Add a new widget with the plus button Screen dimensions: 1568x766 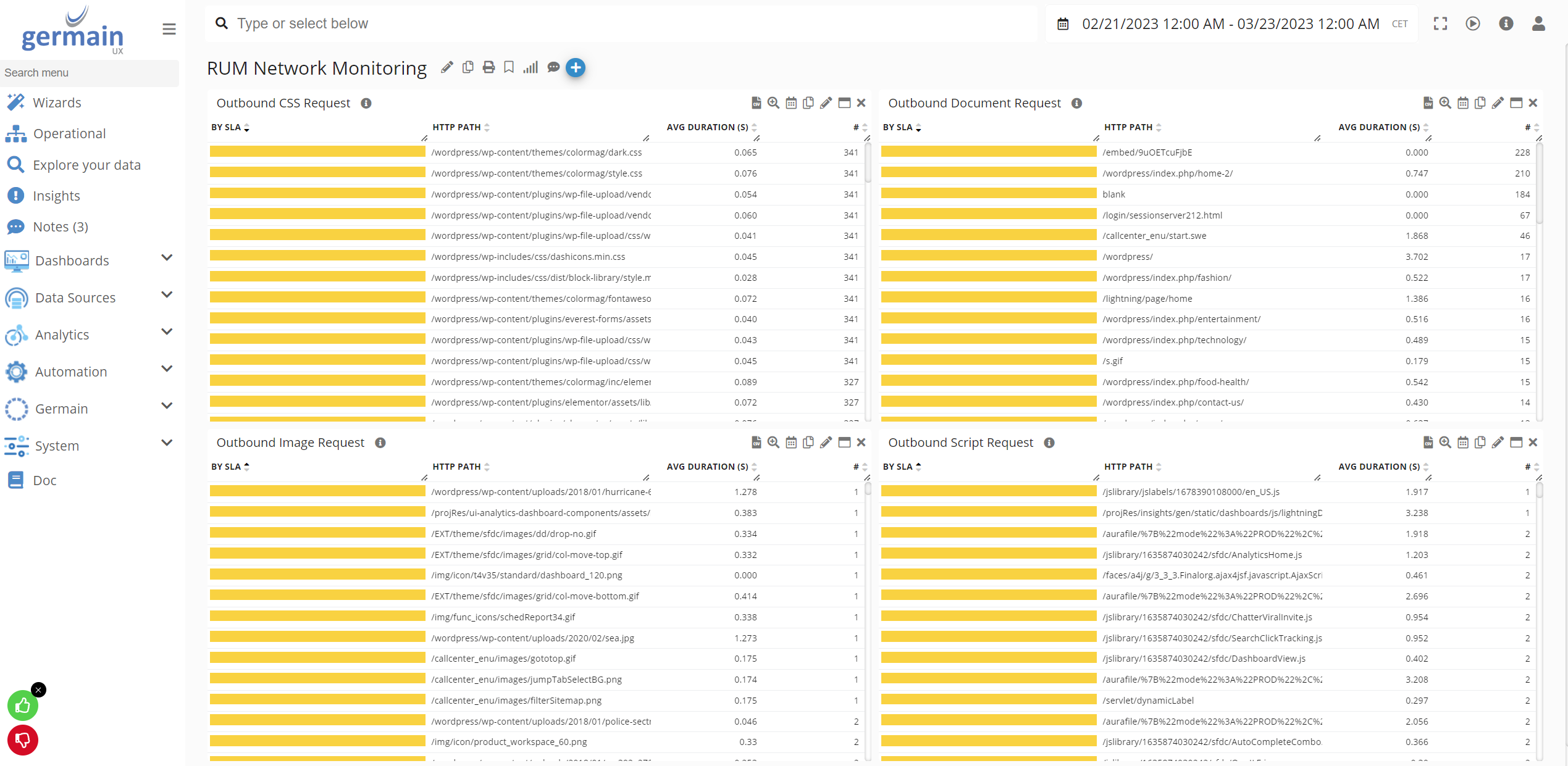[576, 67]
